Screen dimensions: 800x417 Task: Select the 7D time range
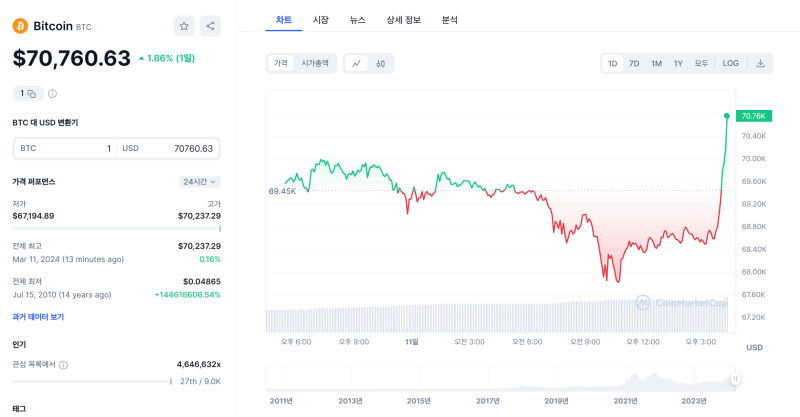tap(634, 63)
